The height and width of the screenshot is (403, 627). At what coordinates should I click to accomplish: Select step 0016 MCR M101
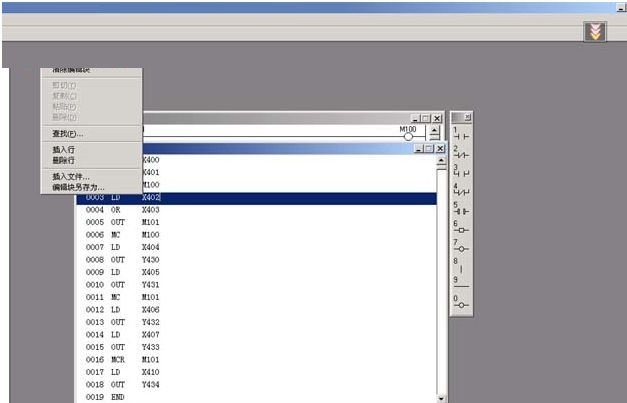[256, 359]
